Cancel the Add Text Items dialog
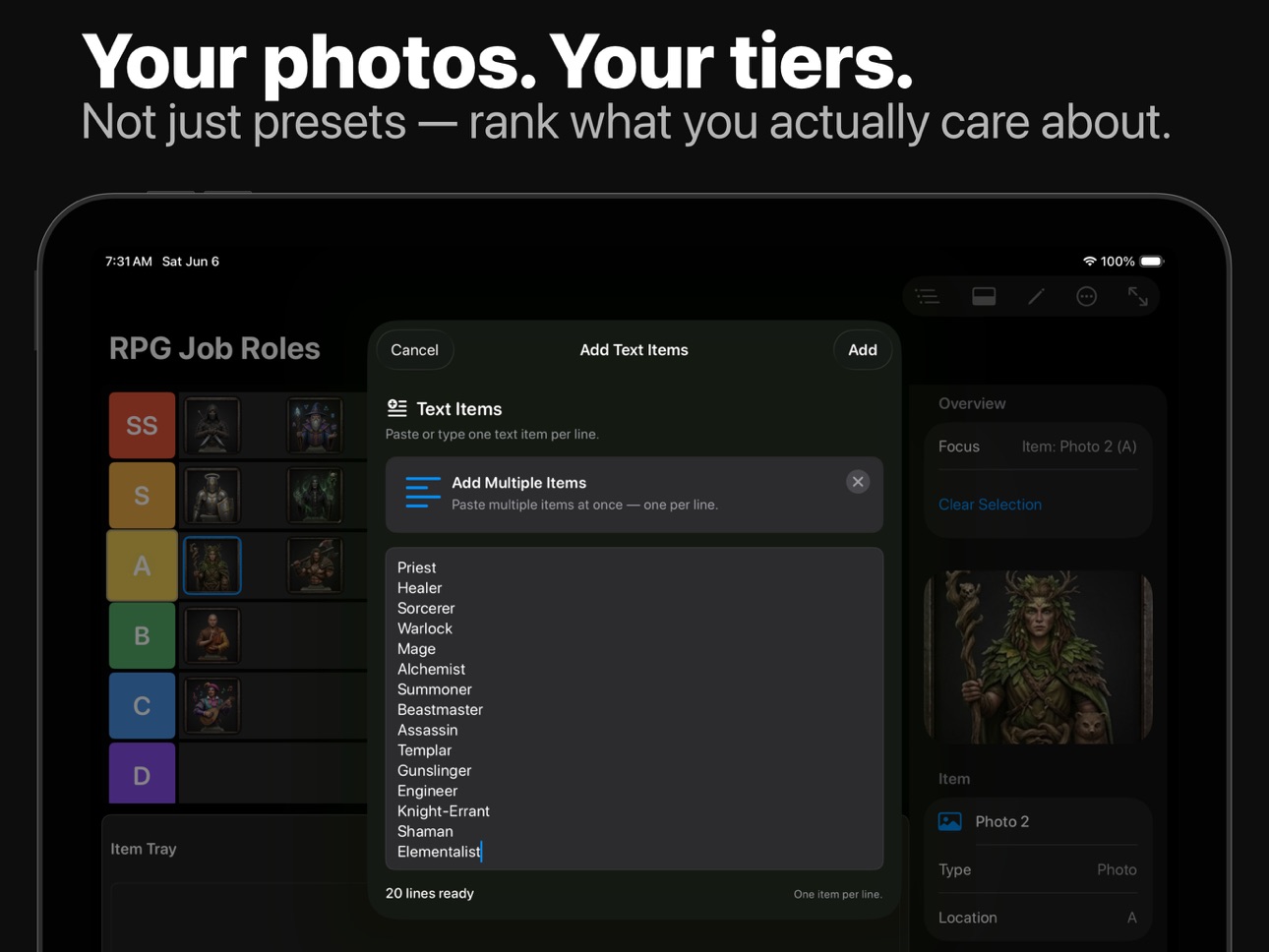 pyautogui.click(x=414, y=350)
